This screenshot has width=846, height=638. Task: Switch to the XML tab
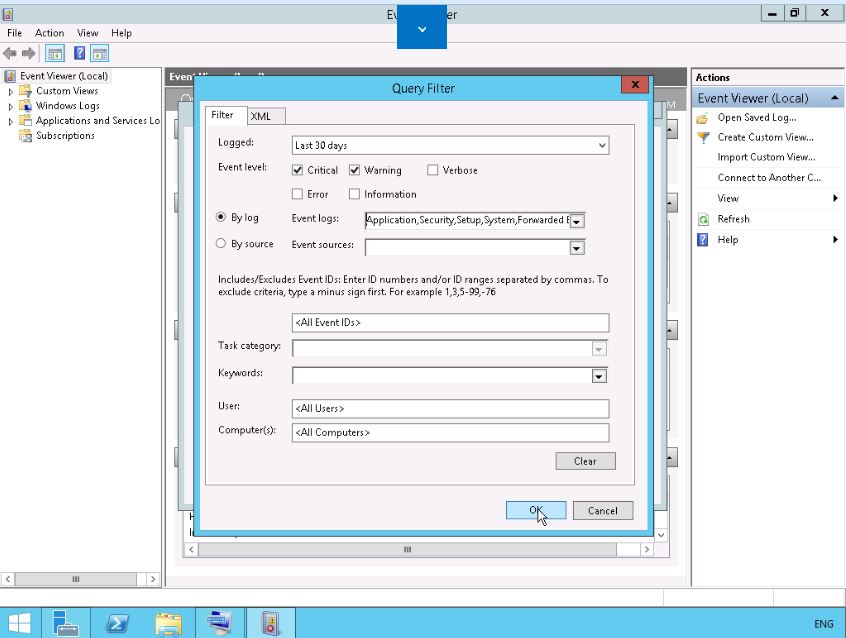coord(267,116)
